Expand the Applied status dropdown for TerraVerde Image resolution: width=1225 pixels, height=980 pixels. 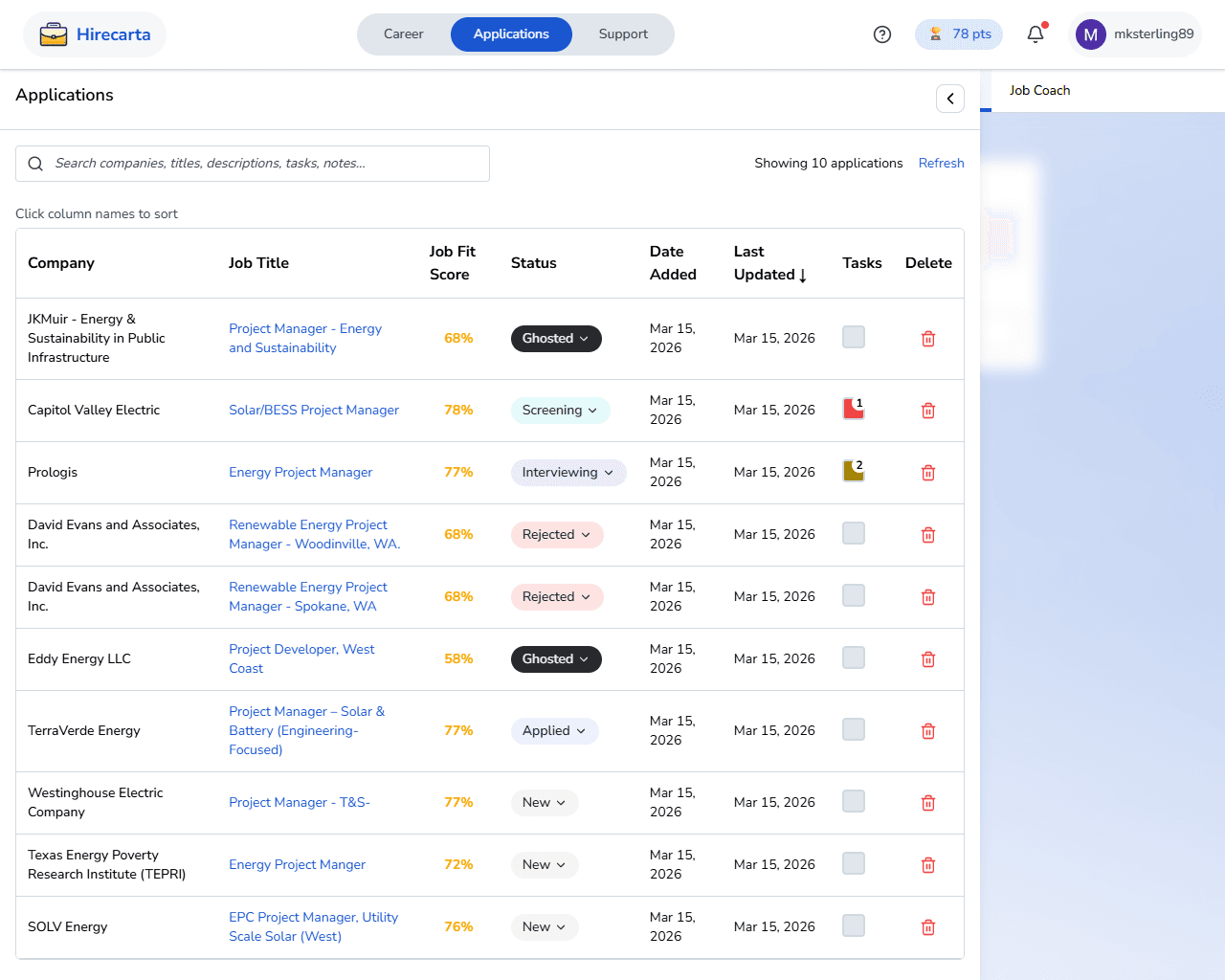pyautogui.click(x=554, y=731)
